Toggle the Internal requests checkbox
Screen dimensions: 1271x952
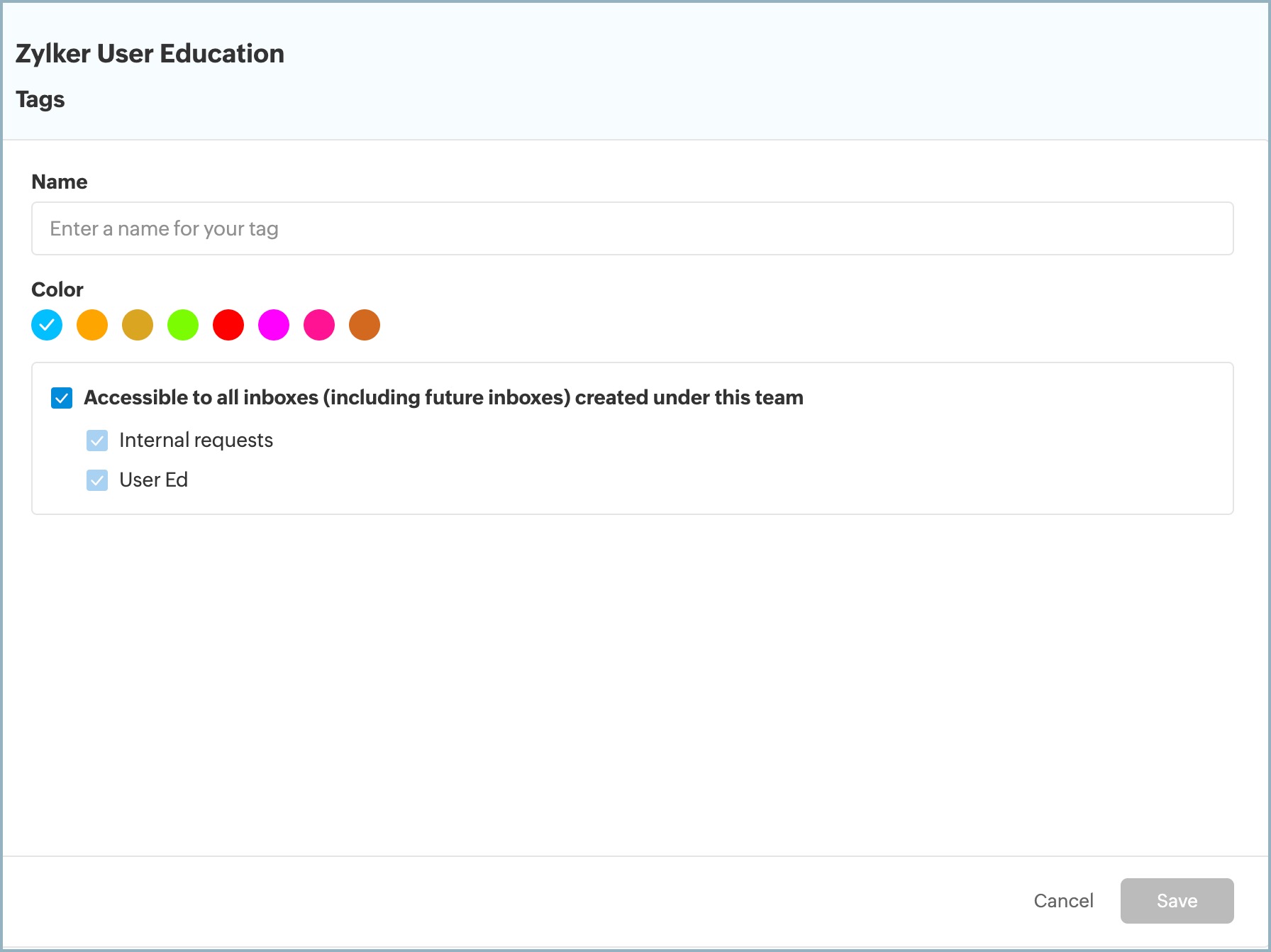pos(97,441)
